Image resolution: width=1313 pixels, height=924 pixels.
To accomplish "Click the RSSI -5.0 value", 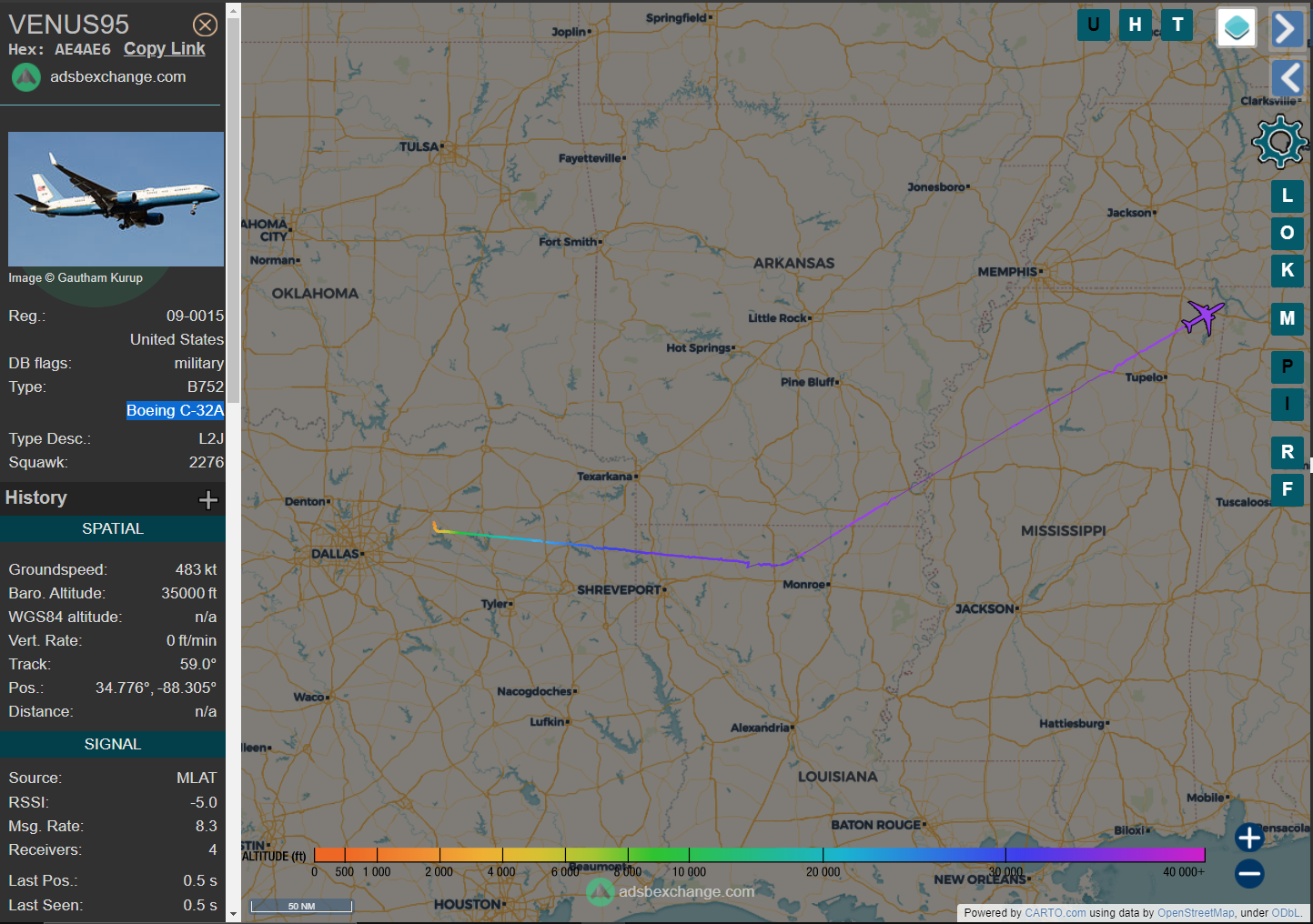I will point(203,803).
